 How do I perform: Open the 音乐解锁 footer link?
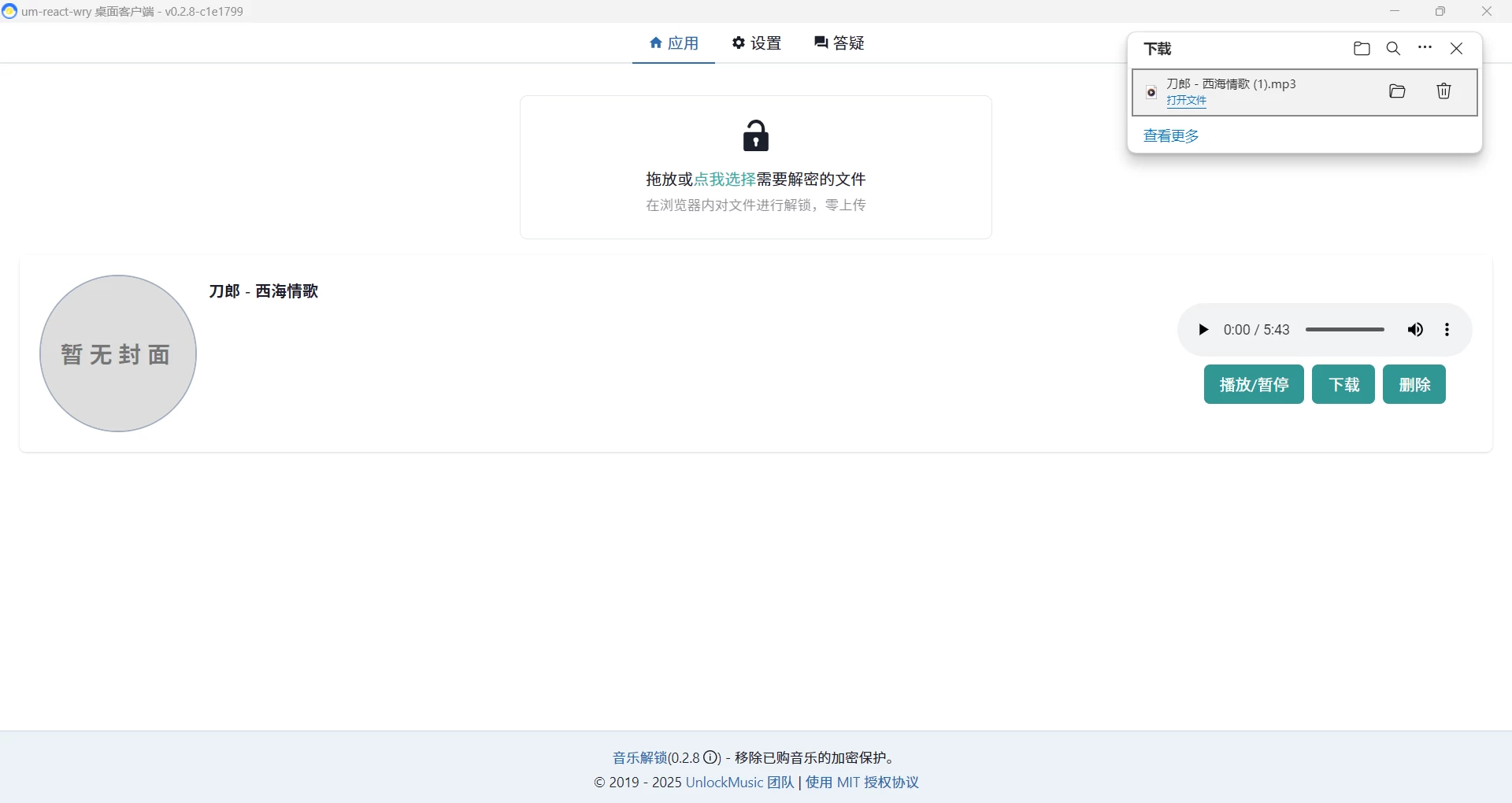pos(640,758)
